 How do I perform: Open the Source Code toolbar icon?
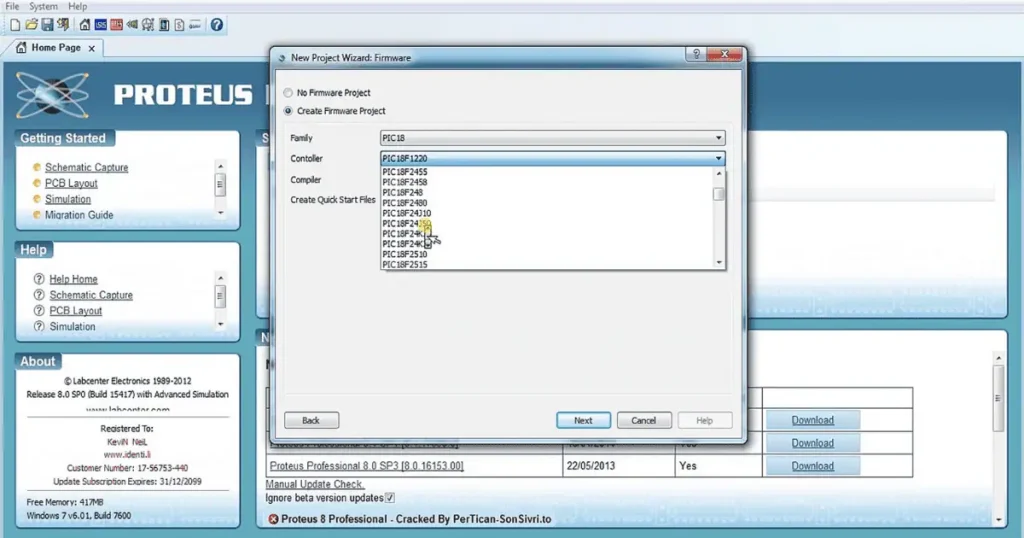[x=195, y=25]
